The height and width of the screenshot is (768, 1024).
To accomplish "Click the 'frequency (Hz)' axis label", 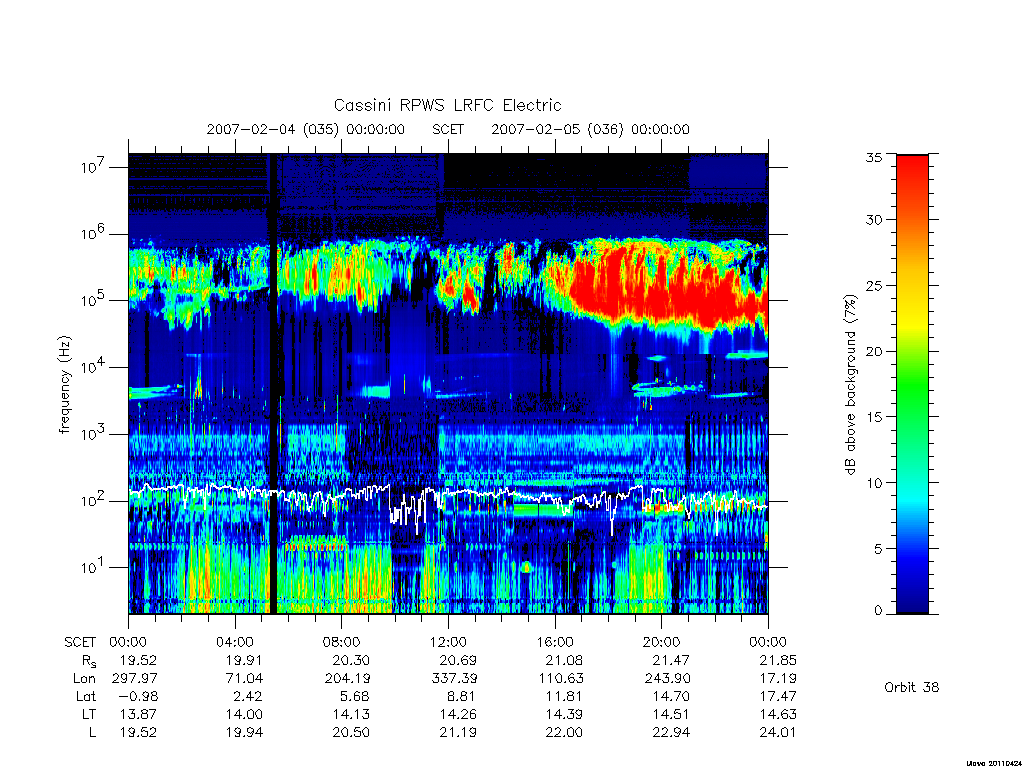I will click(x=64, y=385).
